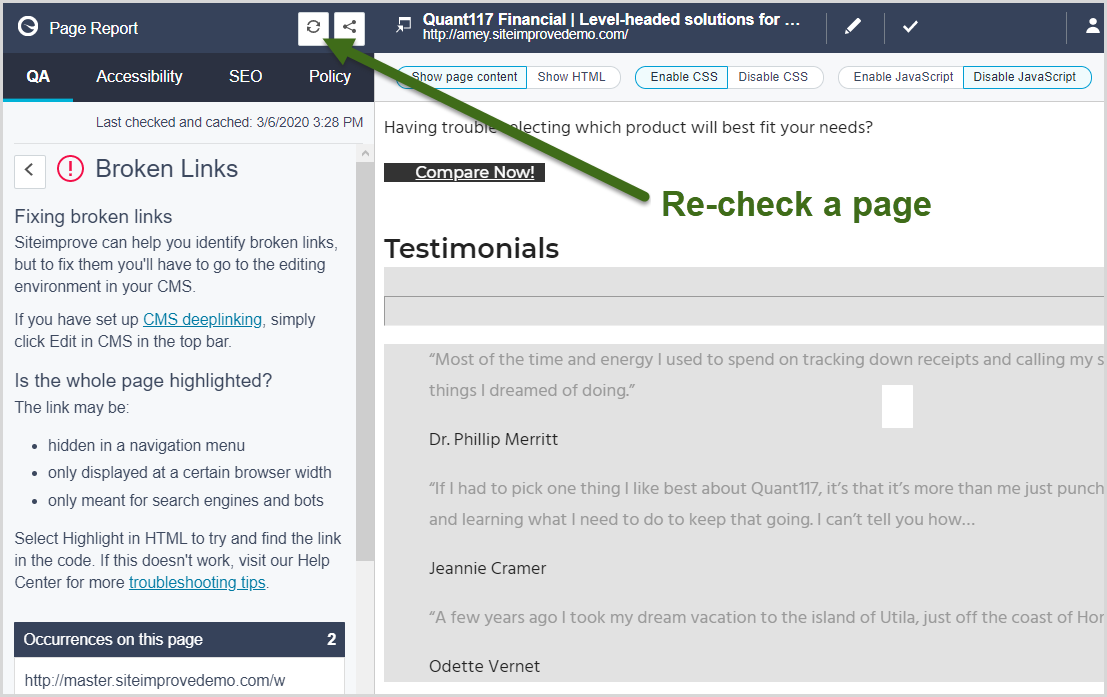Re-check the page with the refresh icon
This screenshot has height=697, width=1107.
313,28
